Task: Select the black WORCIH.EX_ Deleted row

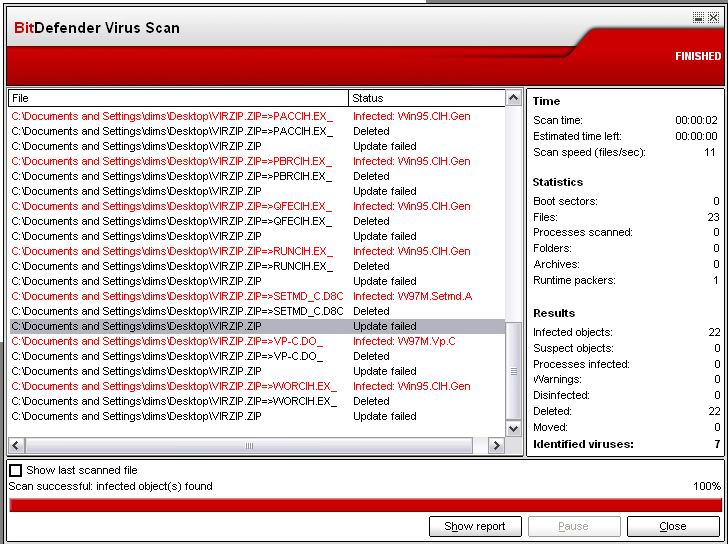Action: point(257,401)
